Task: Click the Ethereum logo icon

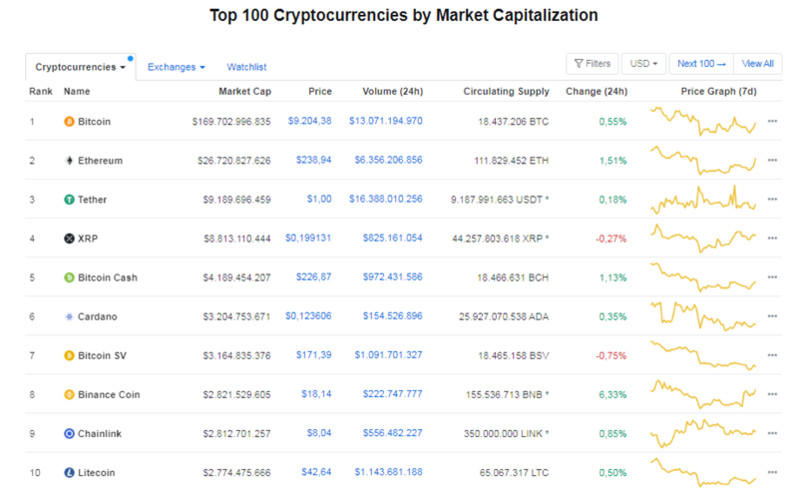Action: 69,160
